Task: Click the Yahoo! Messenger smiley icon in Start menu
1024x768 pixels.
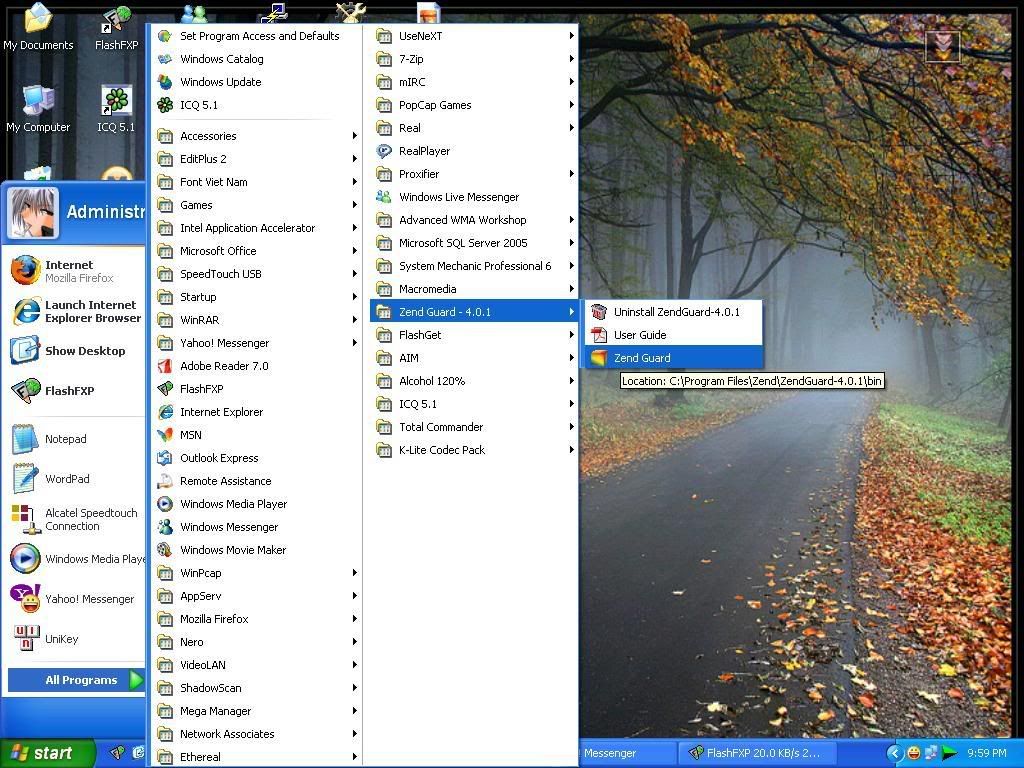Action: point(25,598)
